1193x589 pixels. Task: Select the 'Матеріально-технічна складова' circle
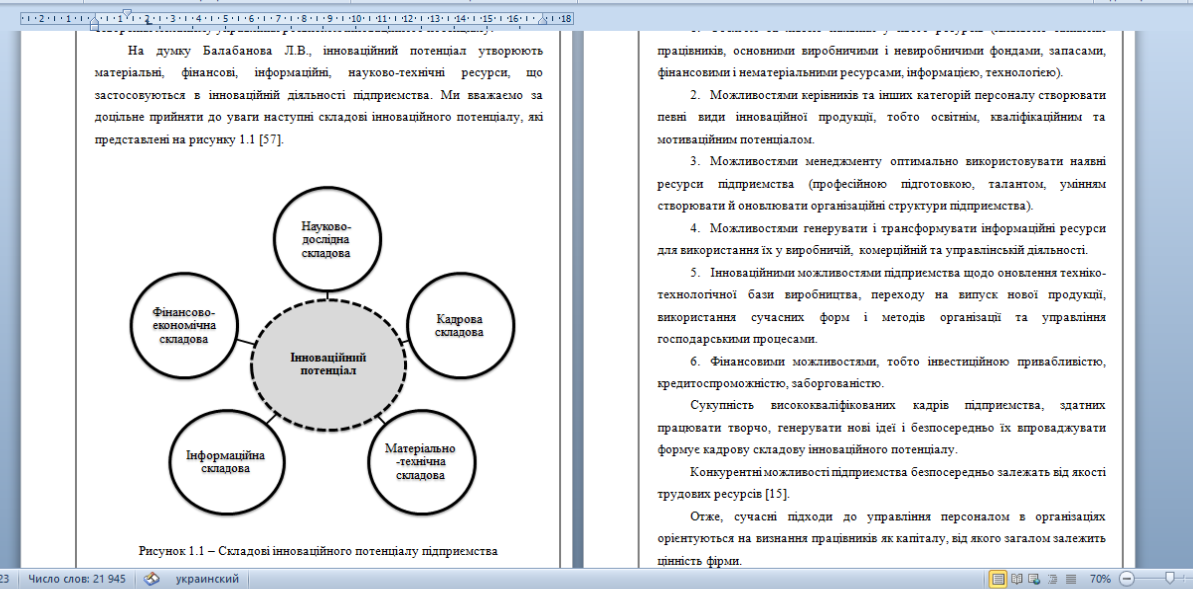coord(420,462)
